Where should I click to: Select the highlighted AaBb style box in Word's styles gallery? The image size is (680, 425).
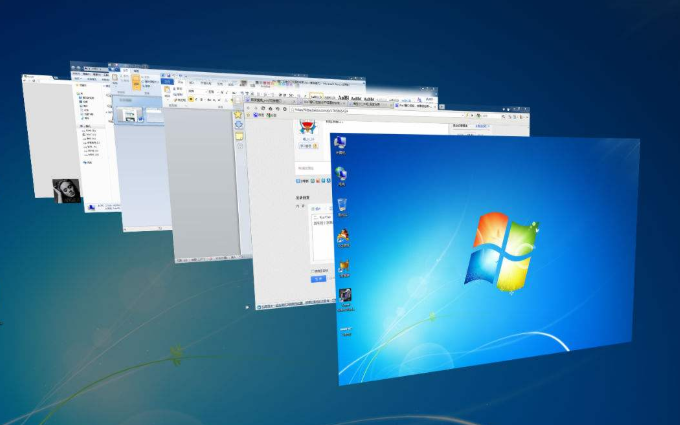pos(316,96)
